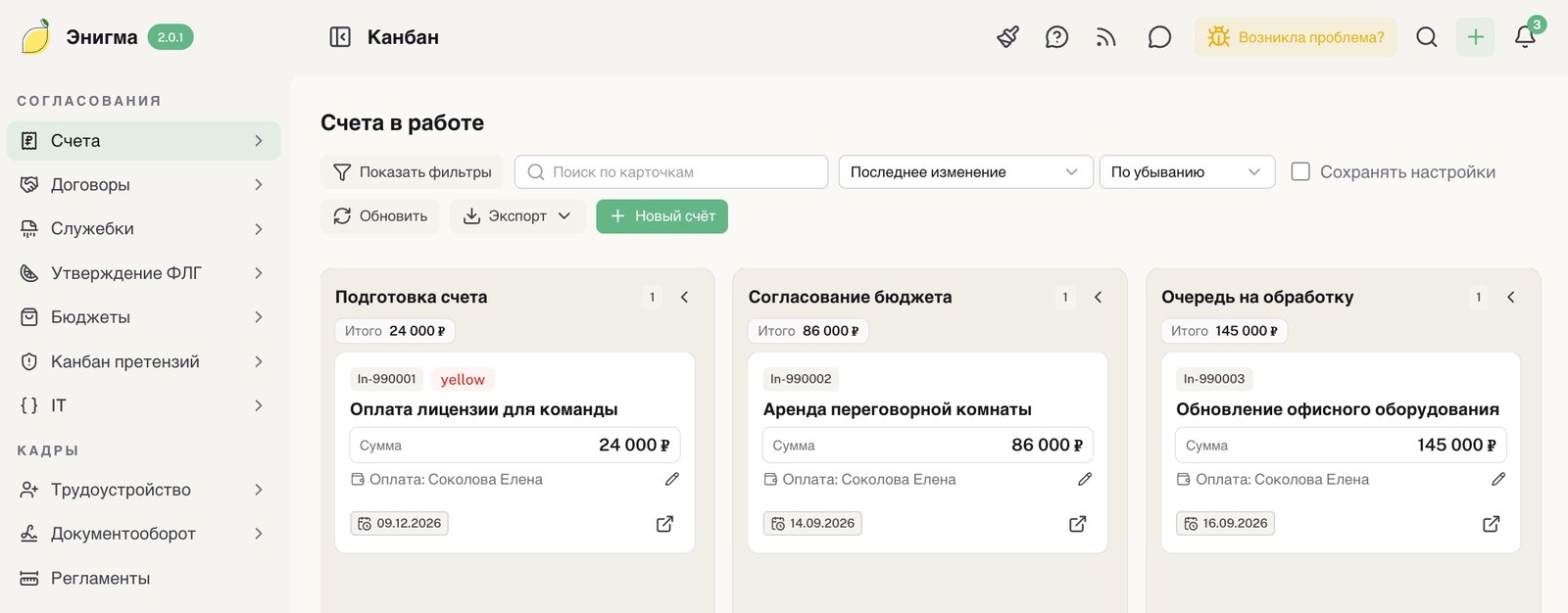This screenshot has height=613, width=1568.
Task: Click the Возникла проблема? button
Action: point(1296,37)
